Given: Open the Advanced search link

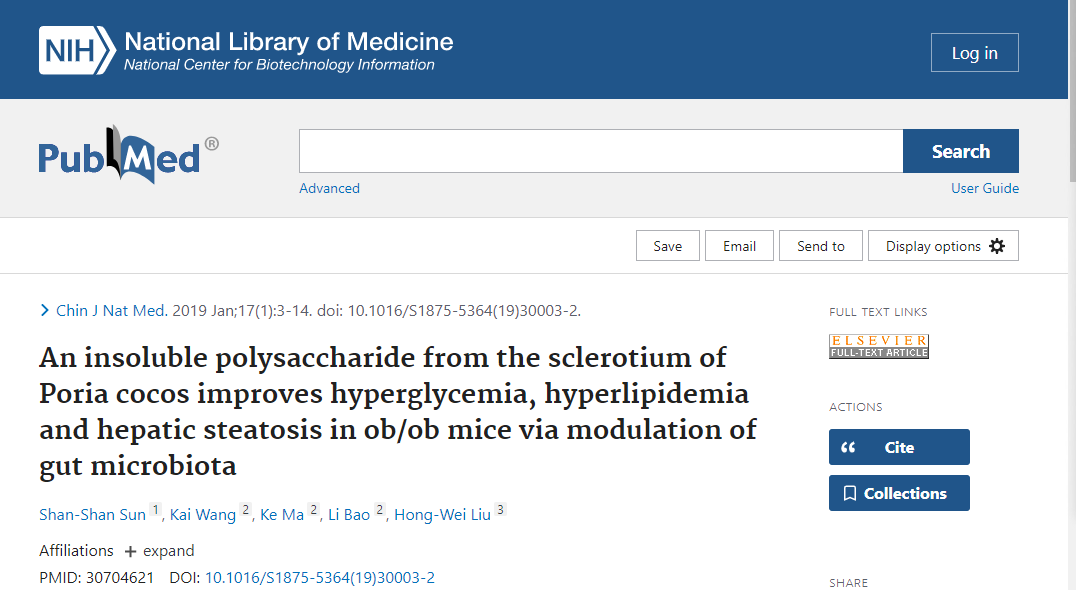Looking at the screenshot, I should point(329,188).
